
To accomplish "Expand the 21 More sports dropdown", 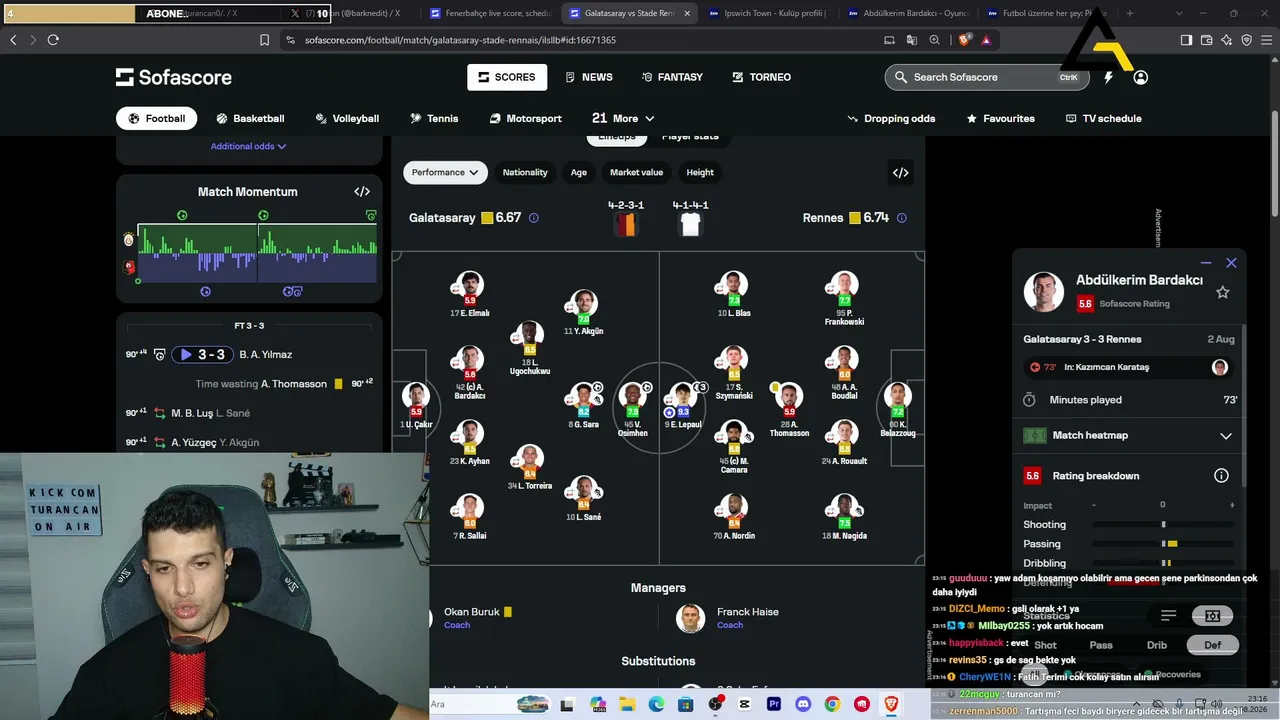I will [x=623, y=118].
